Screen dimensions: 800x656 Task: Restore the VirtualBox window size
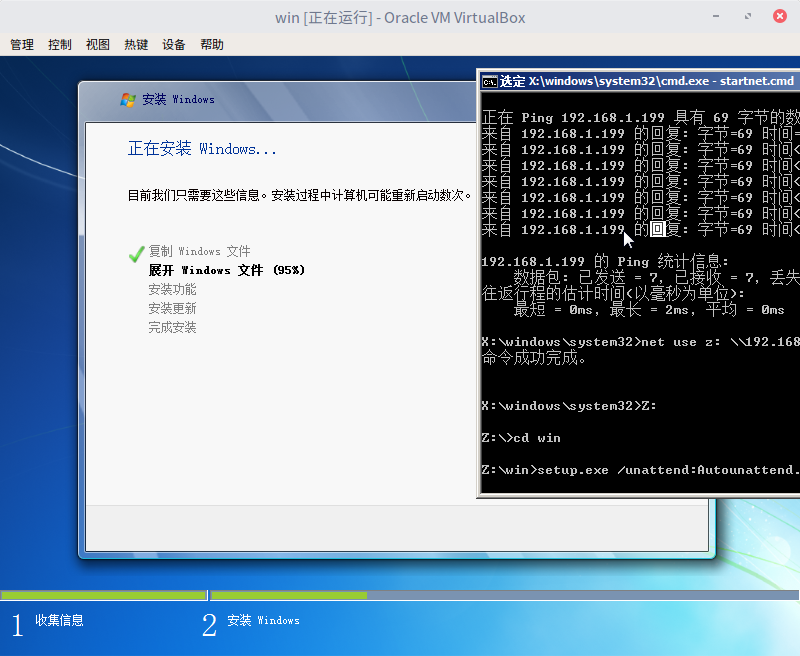pyautogui.click(x=748, y=16)
